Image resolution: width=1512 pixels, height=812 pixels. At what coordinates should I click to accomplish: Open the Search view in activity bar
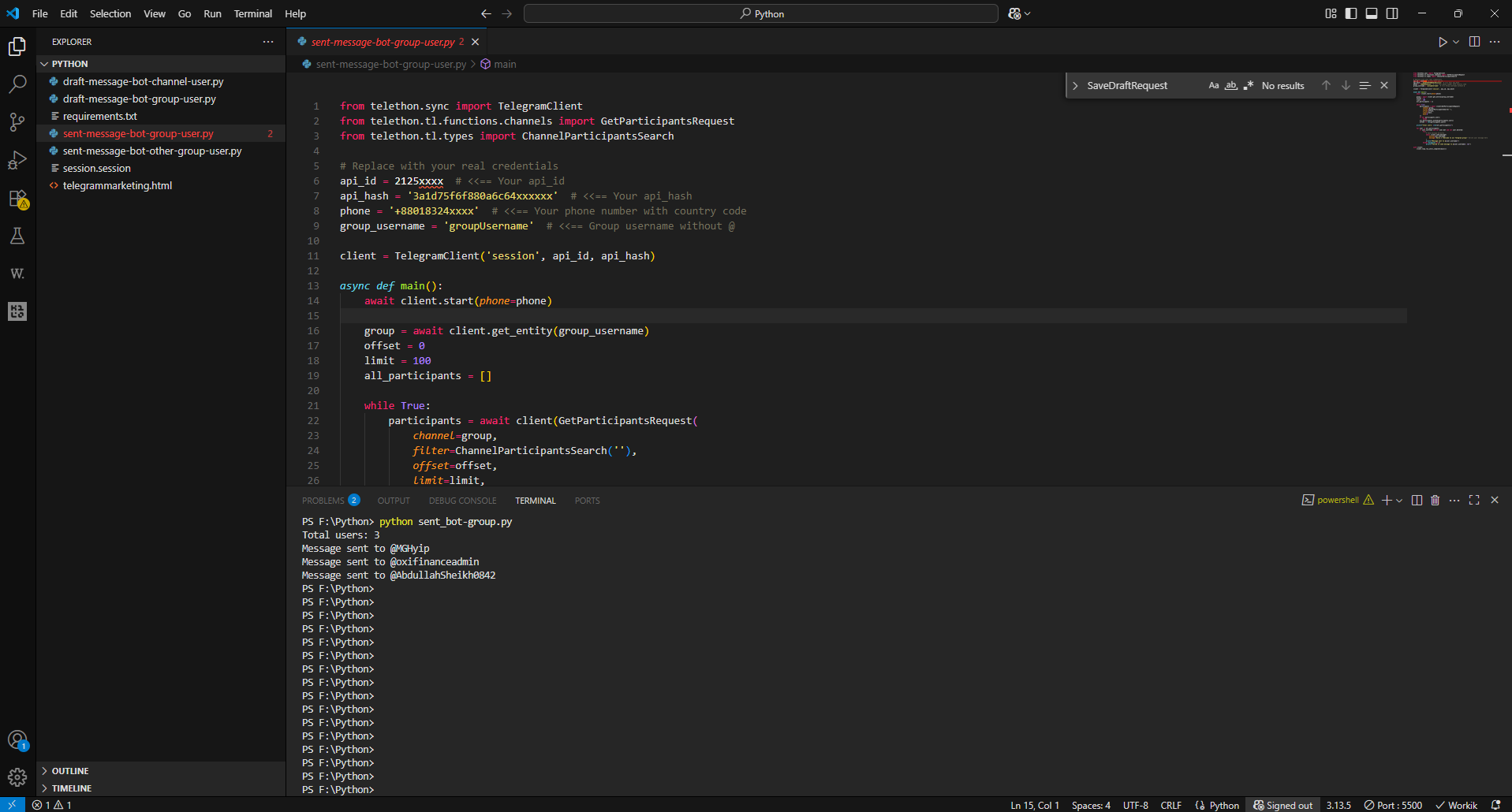(x=17, y=84)
